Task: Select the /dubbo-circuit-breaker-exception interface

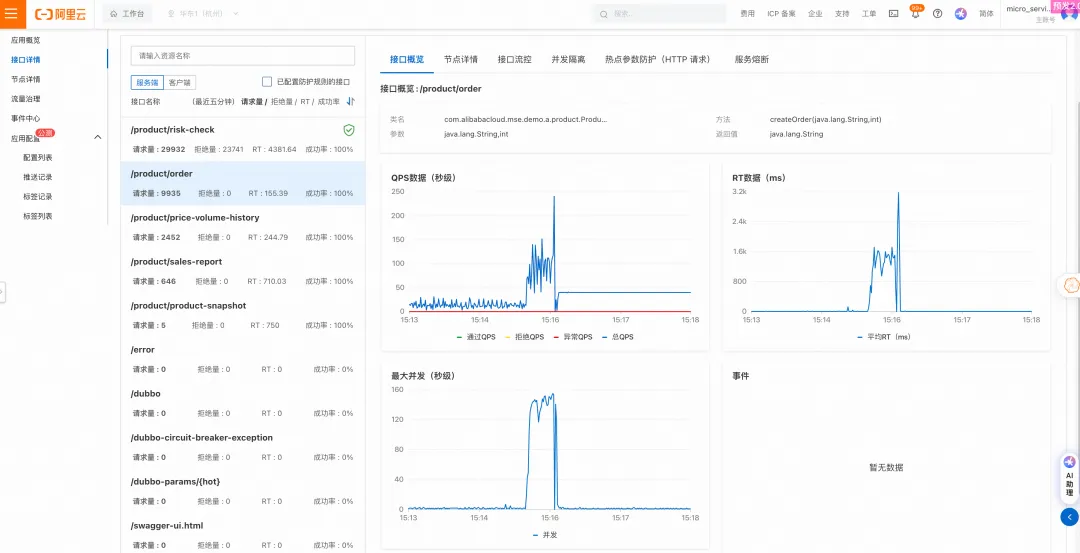Action: click(242, 448)
